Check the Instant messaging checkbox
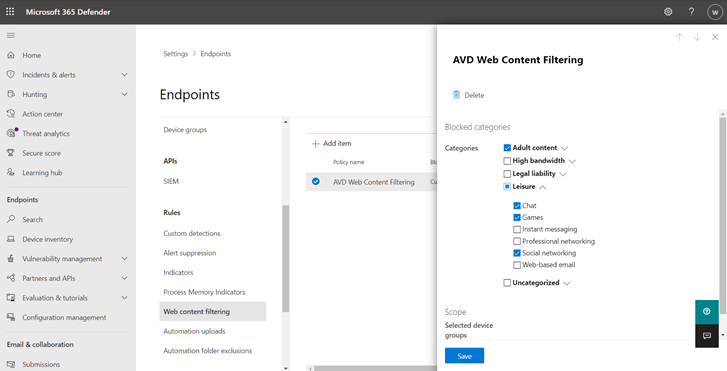This screenshot has width=727, height=371. (517, 229)
